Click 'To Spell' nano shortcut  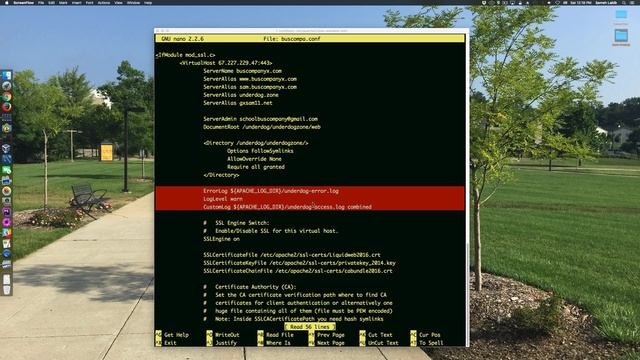point(431,343)
